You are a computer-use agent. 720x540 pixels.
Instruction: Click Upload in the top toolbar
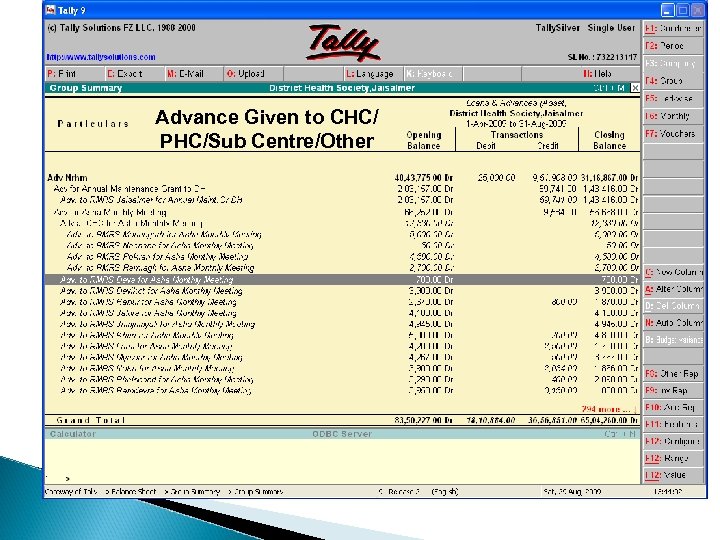tap(253, 73)
